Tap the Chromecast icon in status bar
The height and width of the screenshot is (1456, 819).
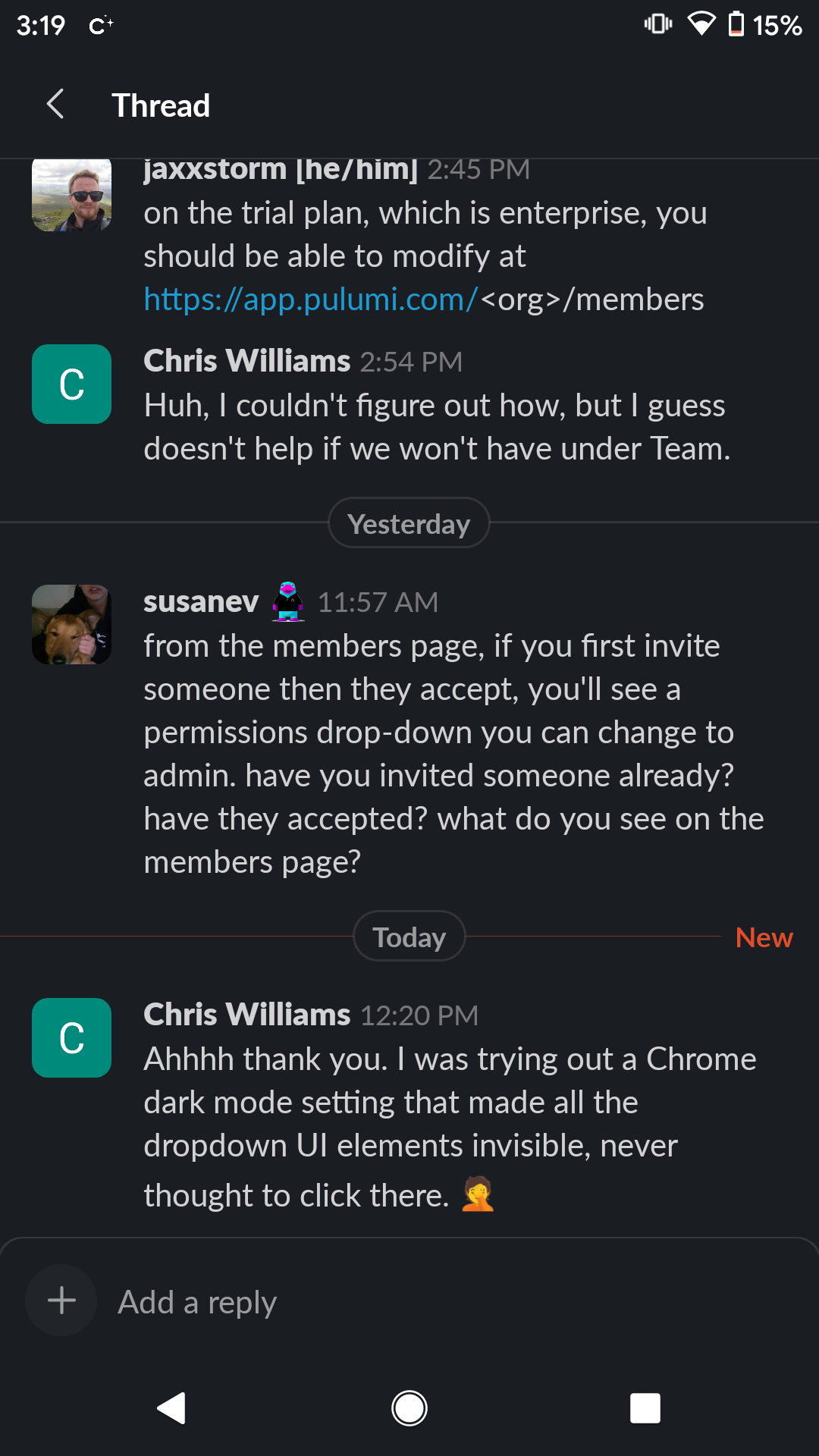101,25
